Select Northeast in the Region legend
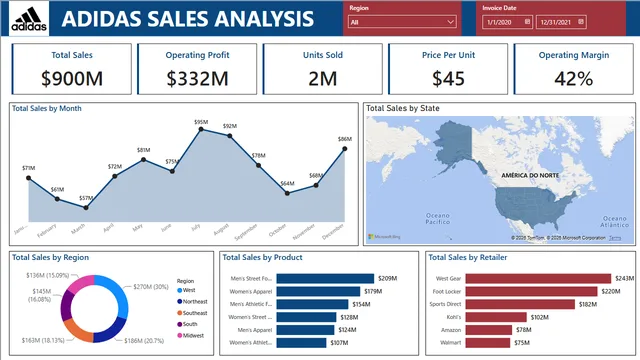 [x=192, y=302]
